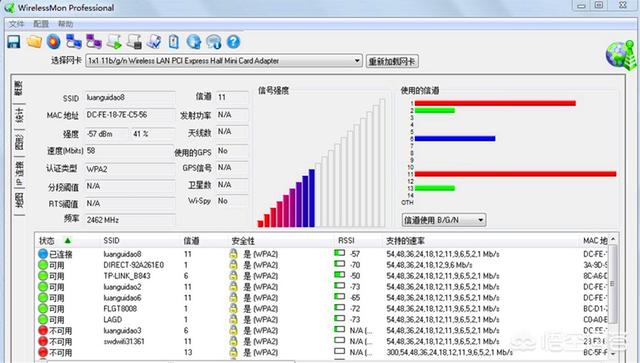This screenshot has width=640, height=363.
Task: Open the 配置 menu
Action: (x=41, y=24)
